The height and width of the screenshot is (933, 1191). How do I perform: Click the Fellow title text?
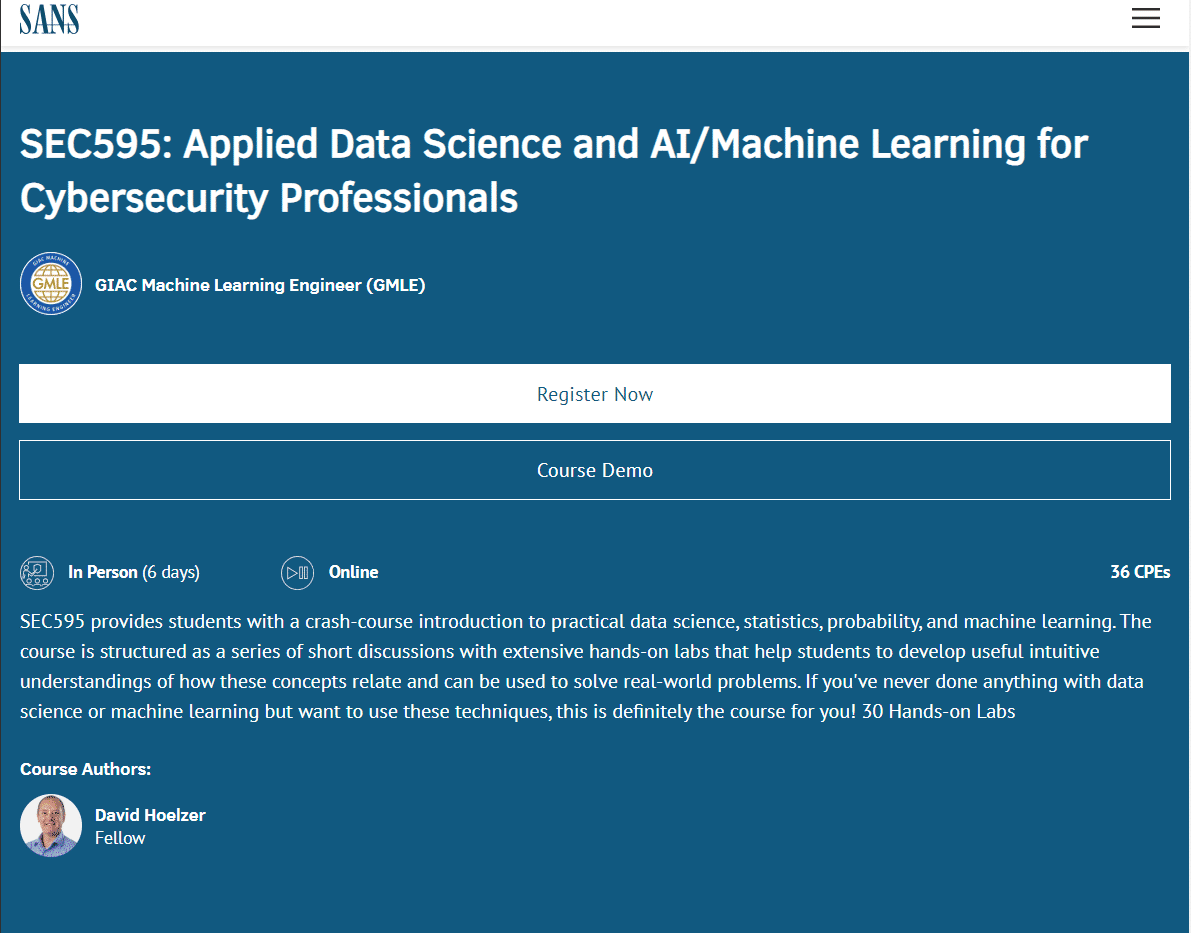[x=120, y=838]
